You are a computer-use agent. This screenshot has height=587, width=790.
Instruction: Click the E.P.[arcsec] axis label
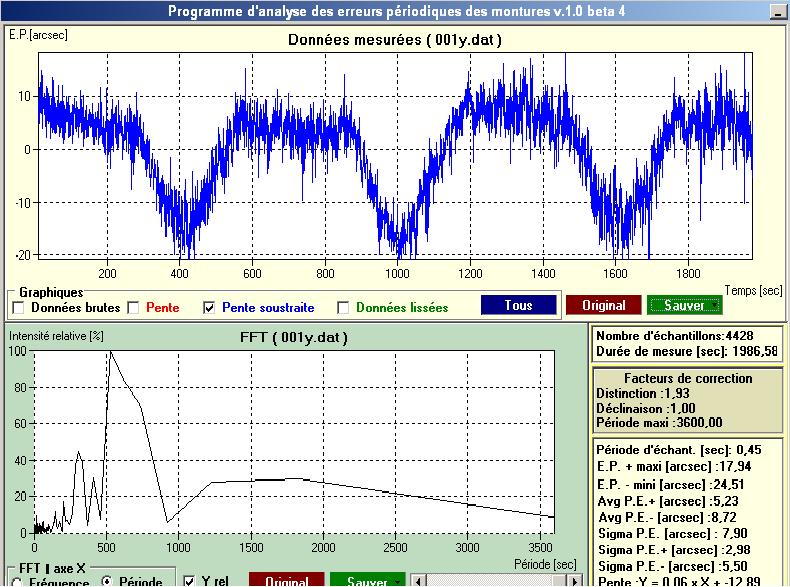coord(38,35)
